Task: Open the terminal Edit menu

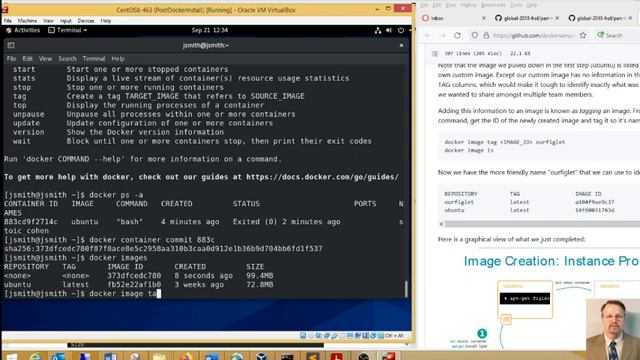Action: point(27,59)
